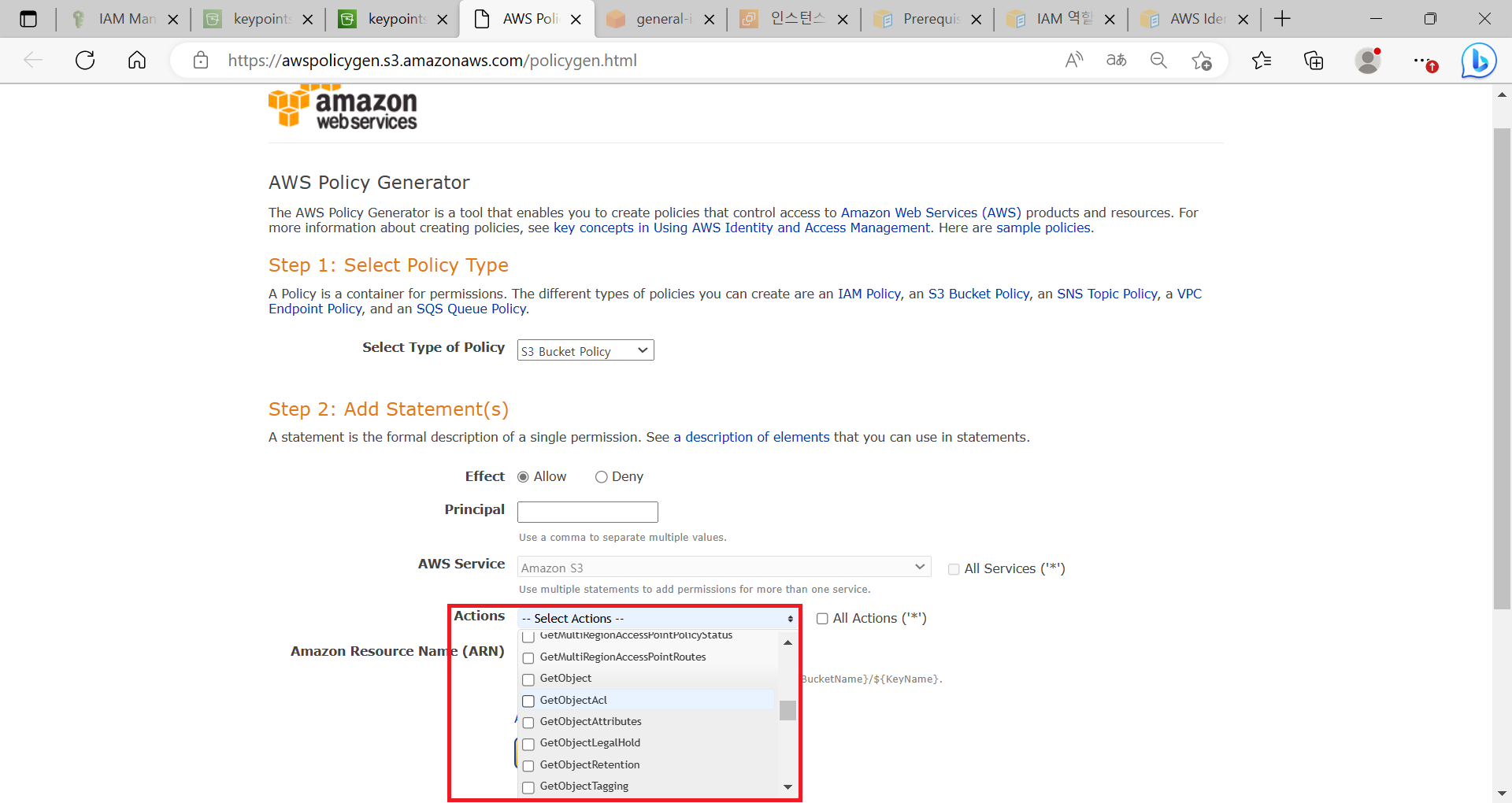Refresh the page with reload icon
Image resolution: width=1512 pixels, height=803 pixels.
(85, 60)
